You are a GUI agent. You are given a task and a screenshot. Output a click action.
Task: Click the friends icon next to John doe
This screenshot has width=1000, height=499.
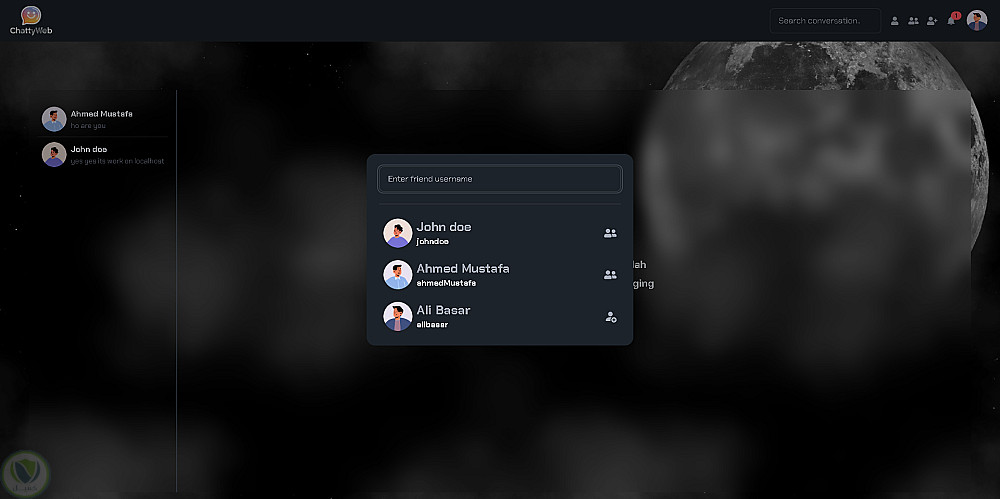point(610,234)
